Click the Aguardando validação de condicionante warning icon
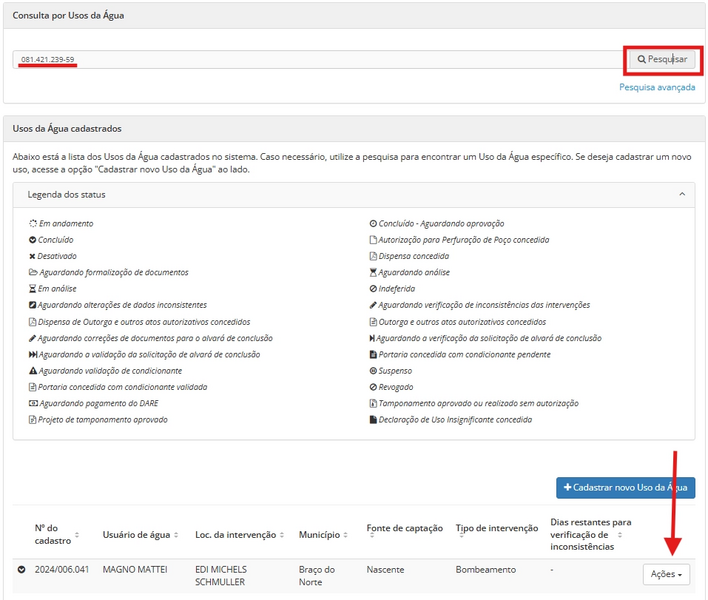The width and height of the screenshot is (708, 600). point(33,371)
